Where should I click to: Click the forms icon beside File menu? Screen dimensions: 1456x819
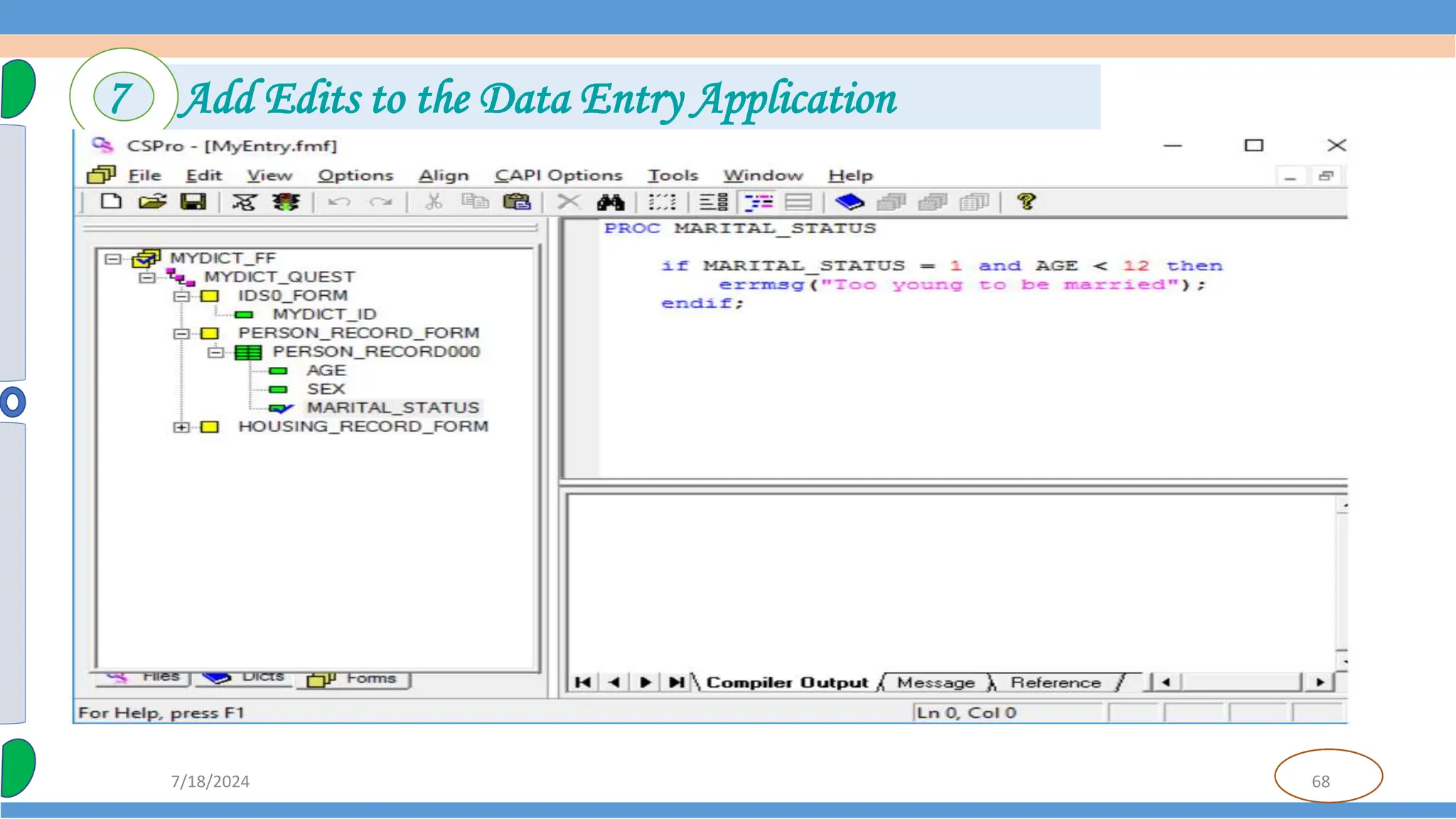[x=101, y=175]
